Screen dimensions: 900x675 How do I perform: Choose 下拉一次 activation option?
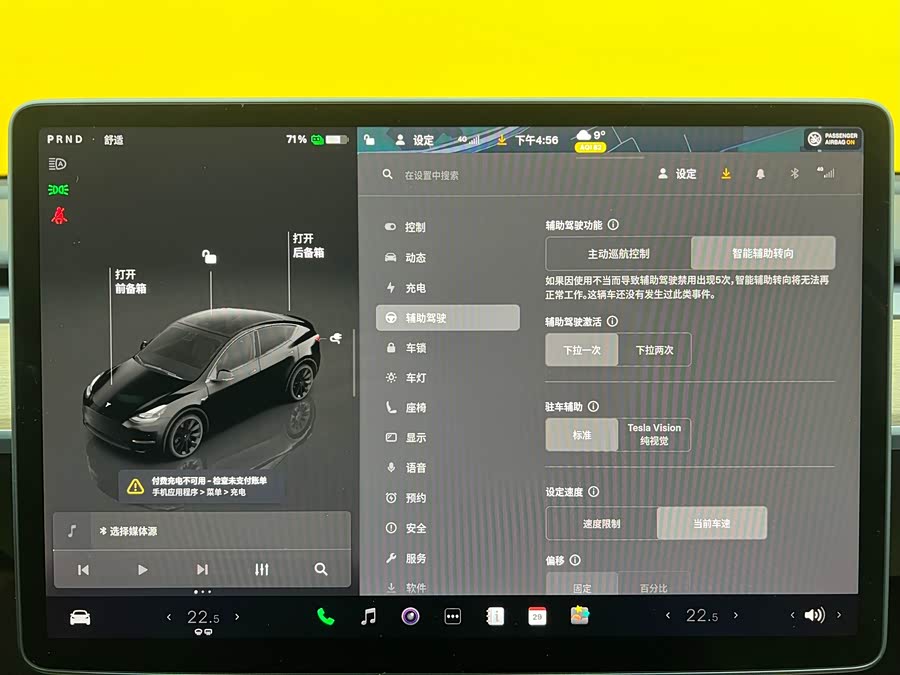(582, 350)
